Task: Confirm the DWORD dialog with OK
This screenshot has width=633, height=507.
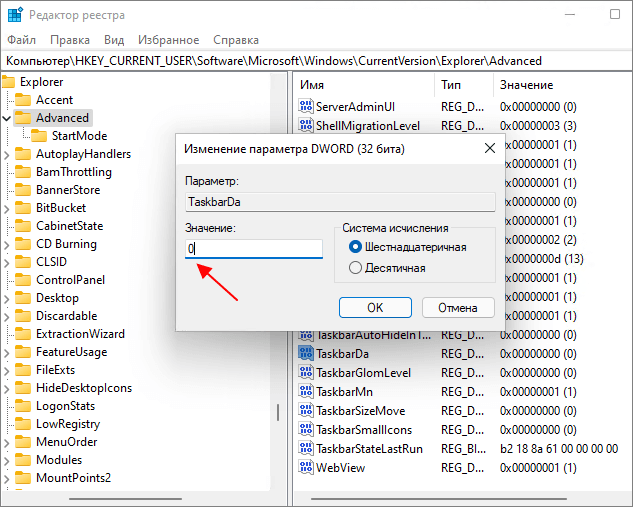Action: [x=375, y=308]
